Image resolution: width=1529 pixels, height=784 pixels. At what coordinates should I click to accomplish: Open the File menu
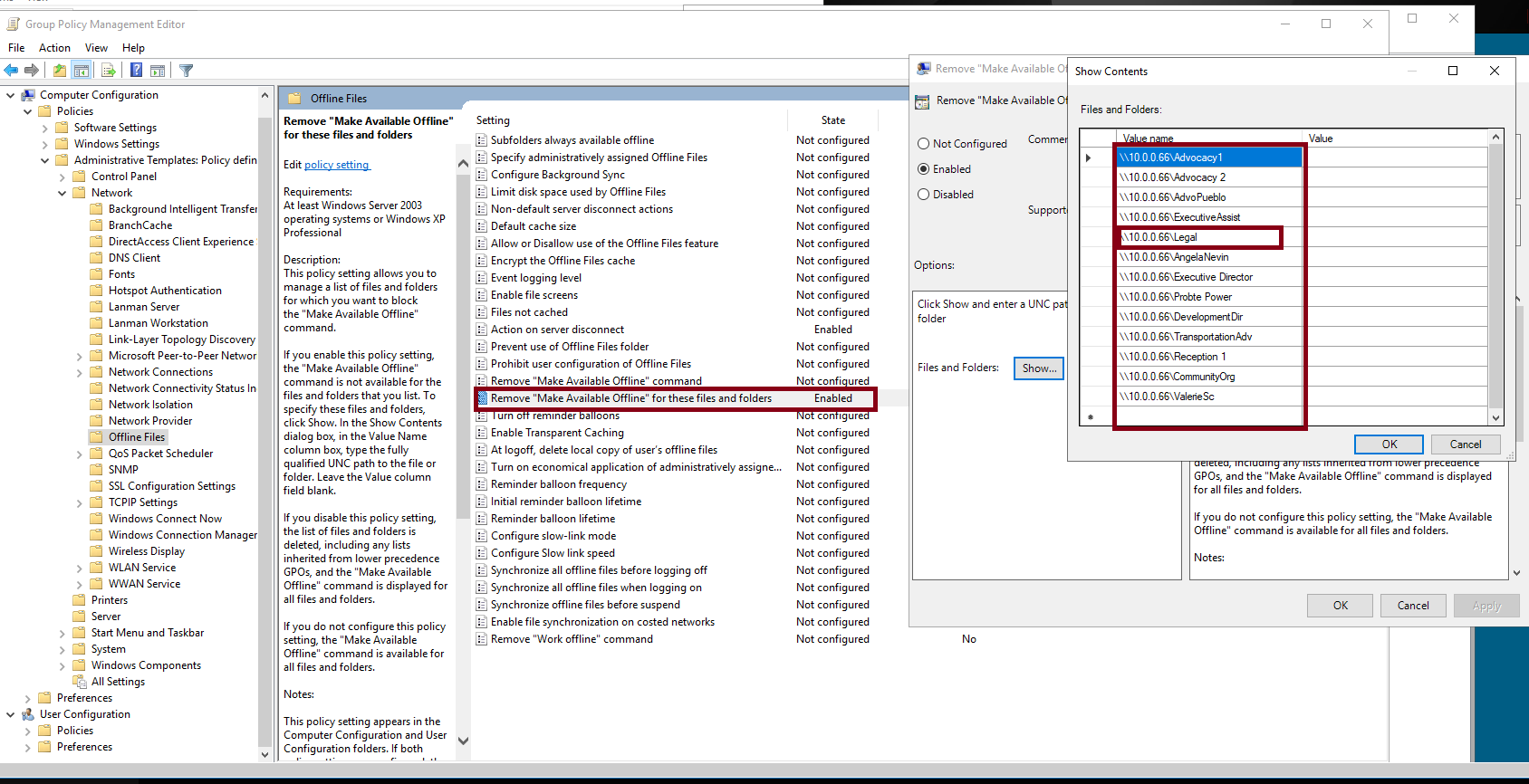pyautogui.click(x=16, y=48)
